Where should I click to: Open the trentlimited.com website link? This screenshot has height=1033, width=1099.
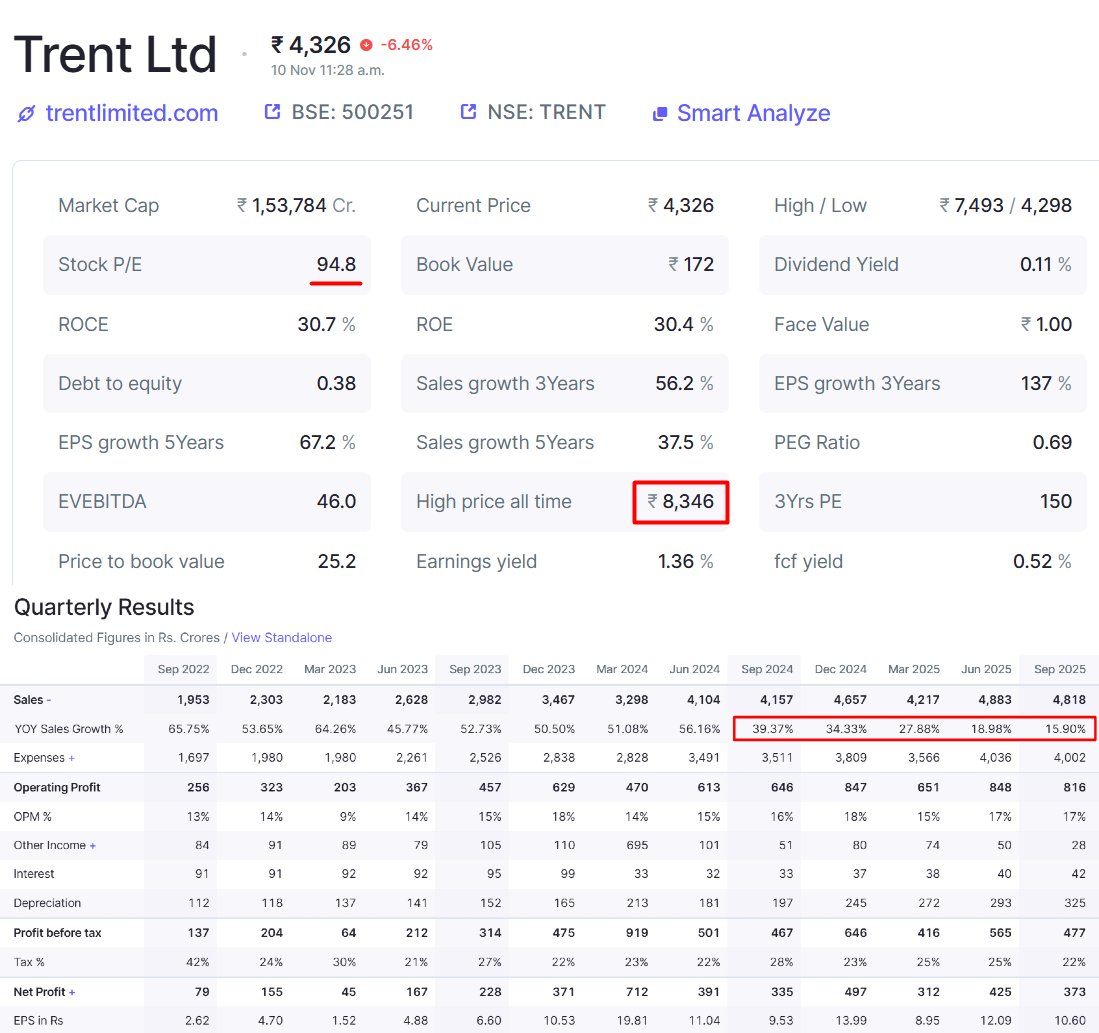coord(131,113)
